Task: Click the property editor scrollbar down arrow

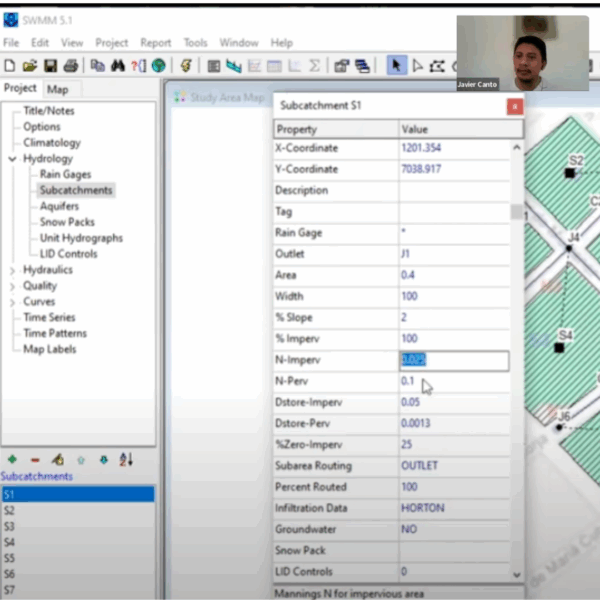Action: point(517,574)
